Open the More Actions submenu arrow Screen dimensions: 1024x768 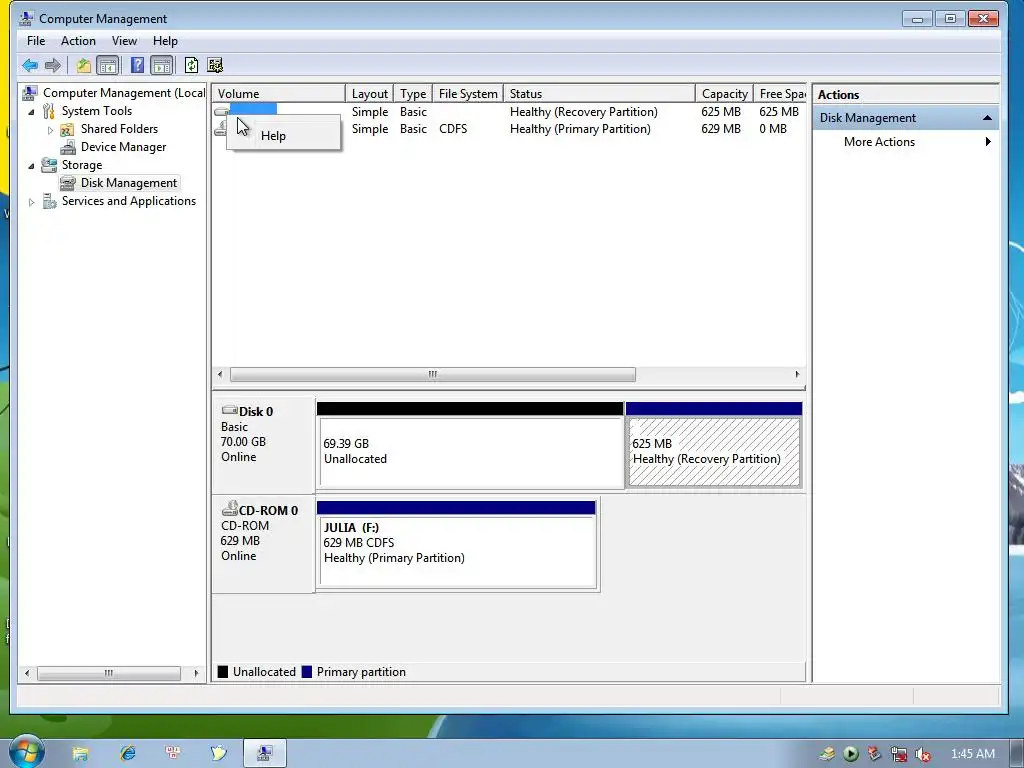click(988, 142)
